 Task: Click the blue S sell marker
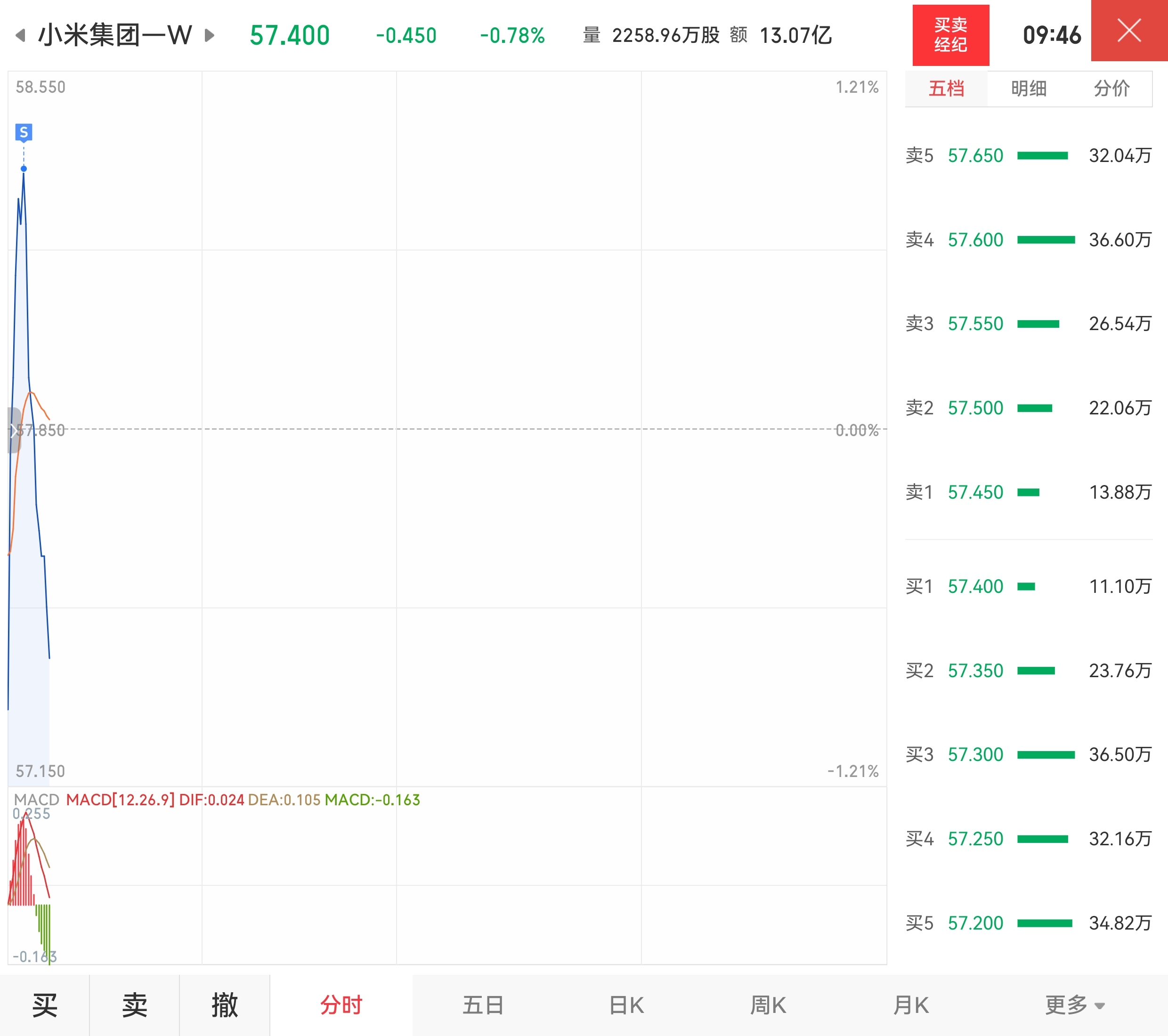[24, 133]
